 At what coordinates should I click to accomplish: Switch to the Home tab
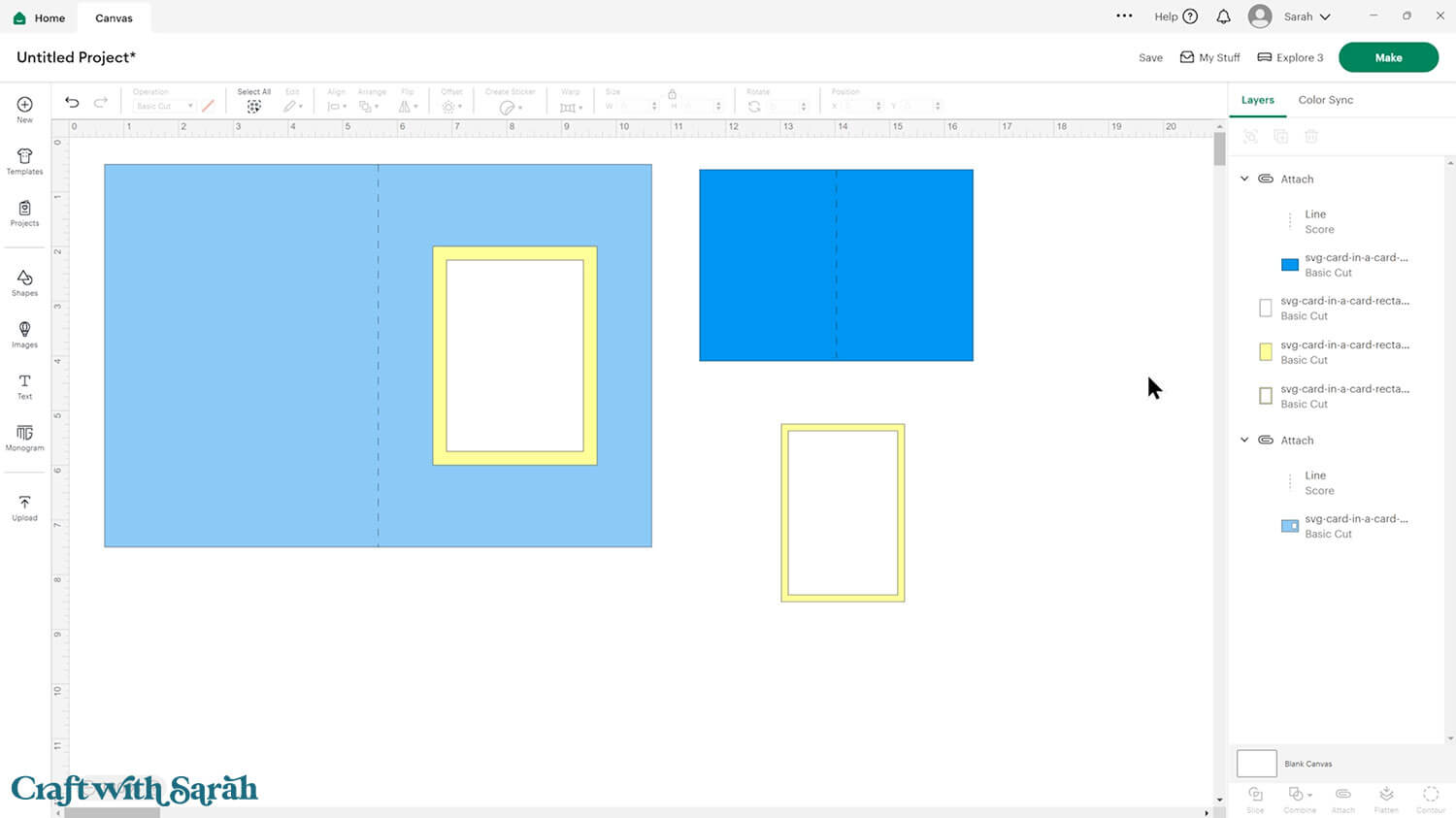(39, 17)
